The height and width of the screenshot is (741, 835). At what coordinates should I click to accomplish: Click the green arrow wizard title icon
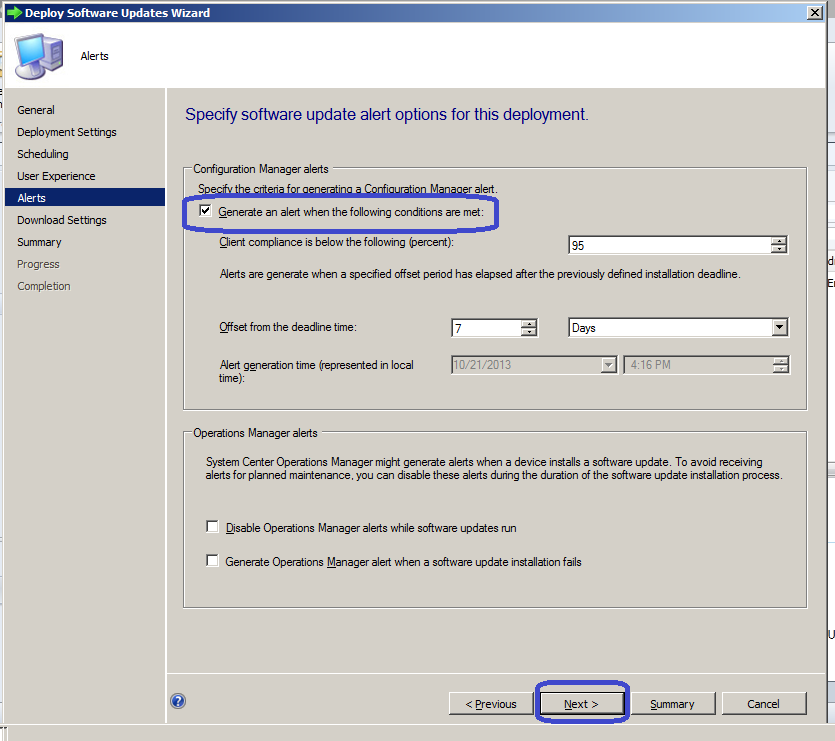14,12
